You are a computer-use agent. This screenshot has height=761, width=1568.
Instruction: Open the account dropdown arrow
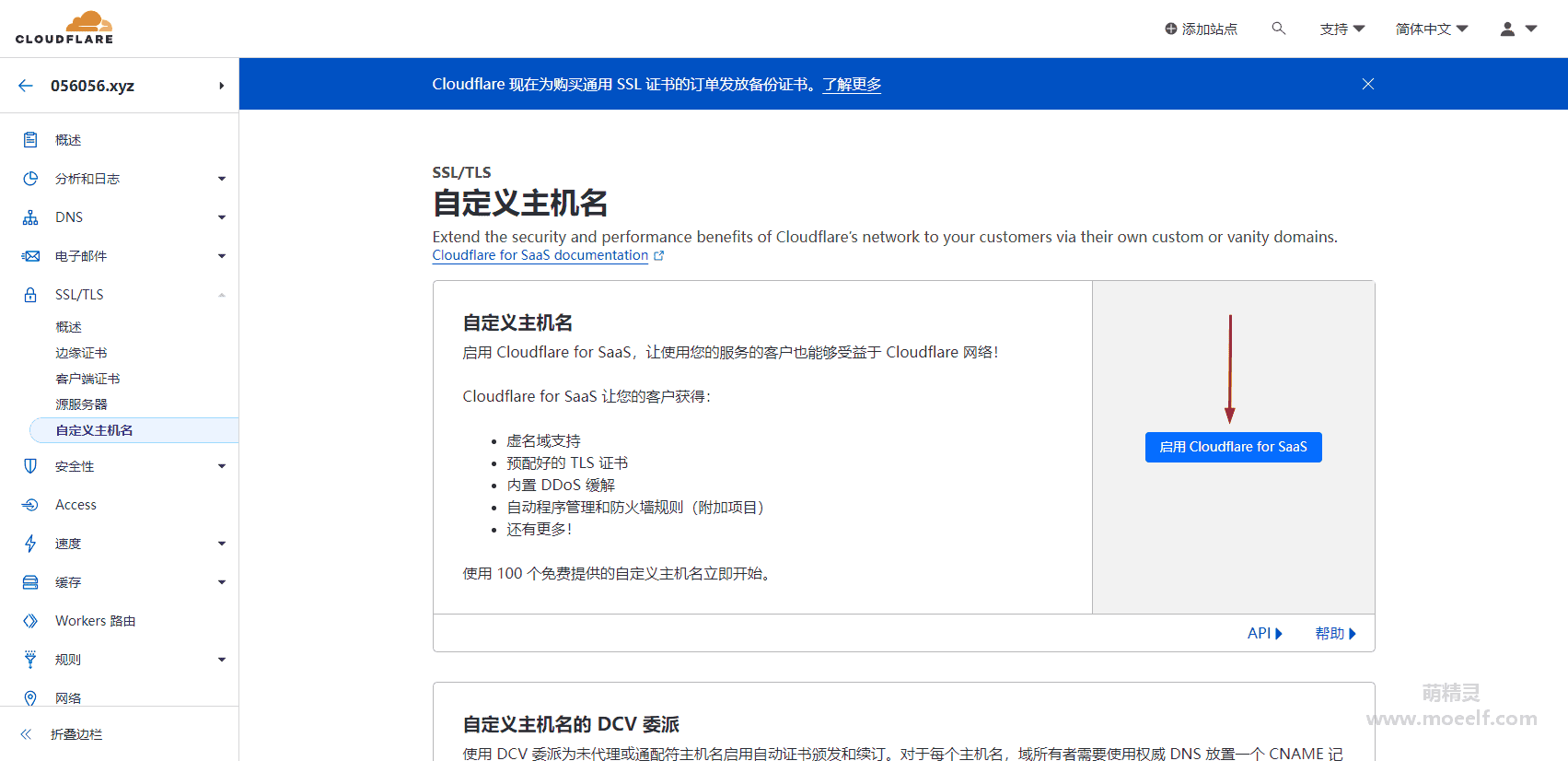1531,29
